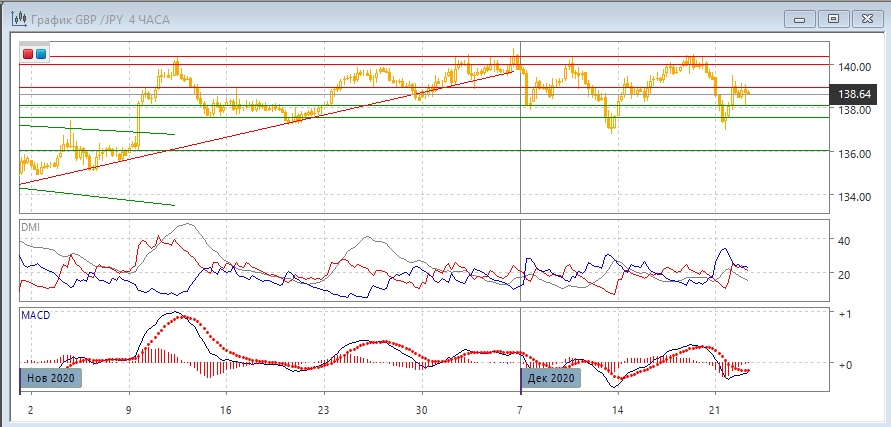Click the 138.00 price axis label

tap(854, 110)
